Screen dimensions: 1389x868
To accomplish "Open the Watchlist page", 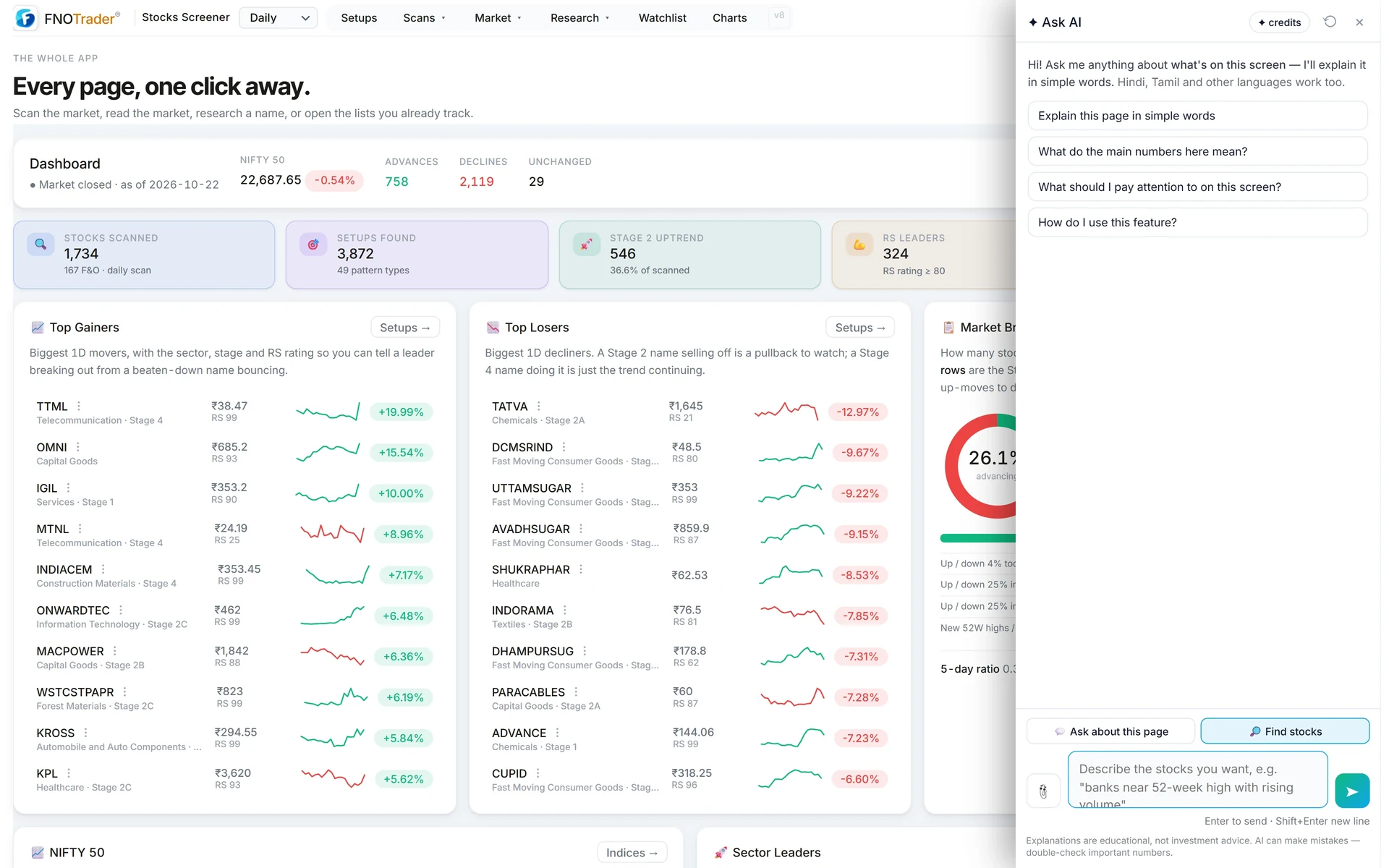I will pyautogui.click(x=662, y=18).
